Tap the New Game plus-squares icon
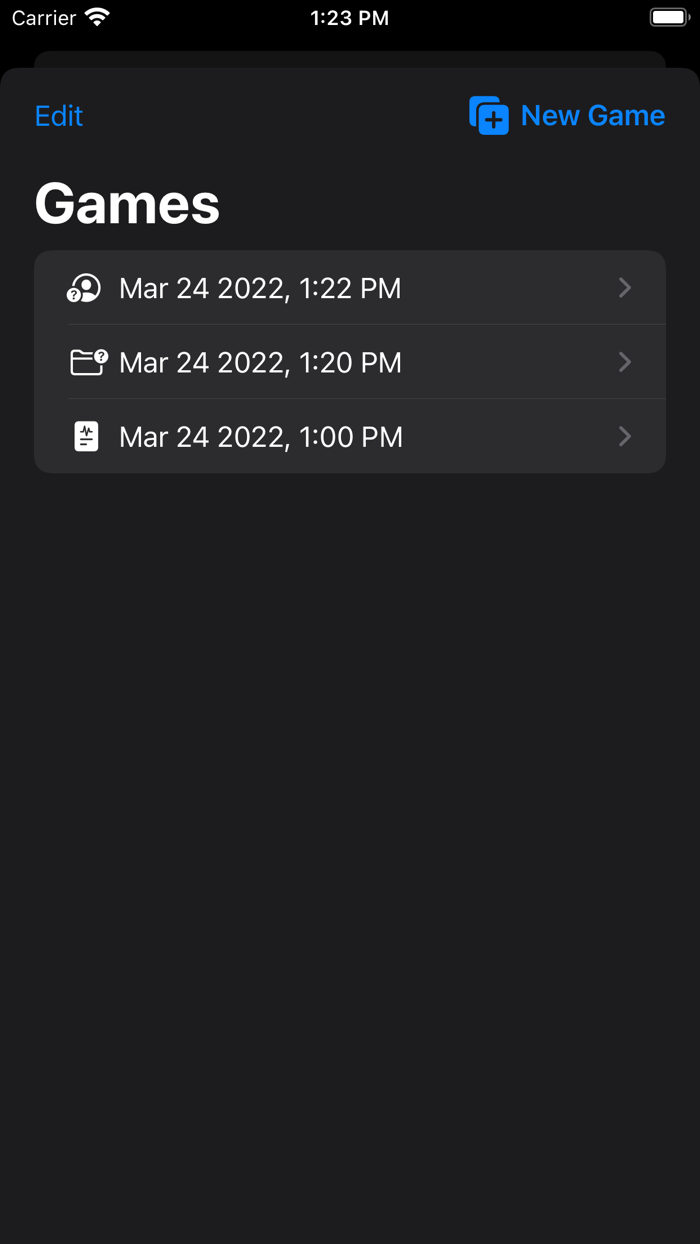This screenshot has width=700, height=1244. tap(489, 116)
